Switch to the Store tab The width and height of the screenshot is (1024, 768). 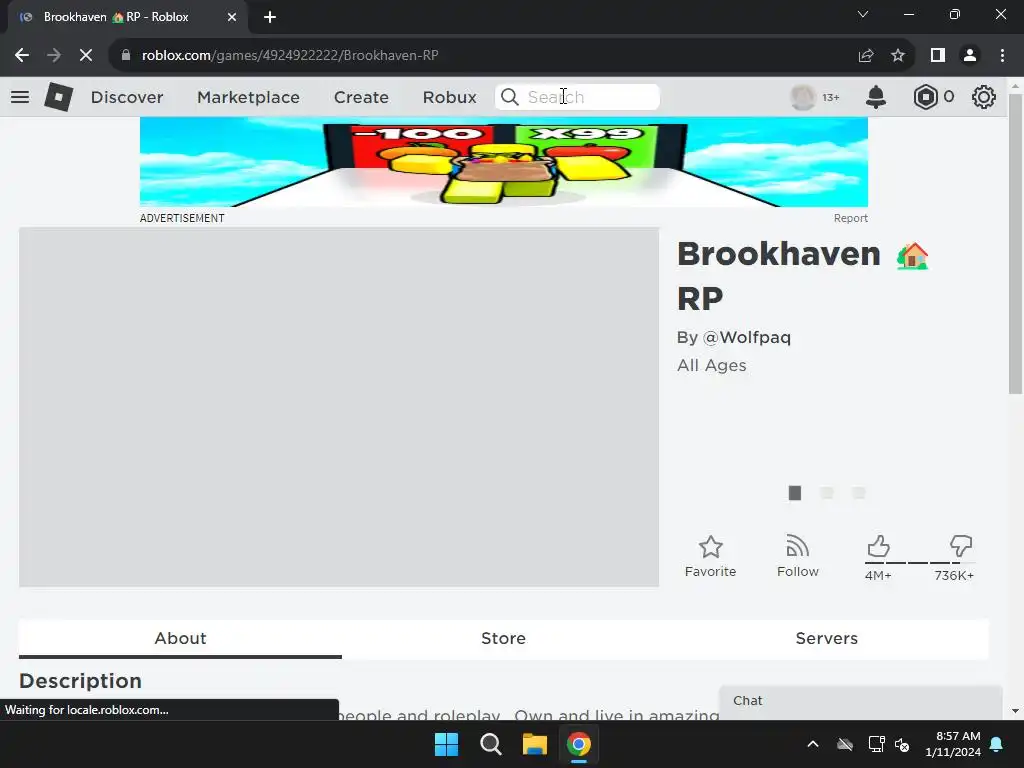click(504, 638)
